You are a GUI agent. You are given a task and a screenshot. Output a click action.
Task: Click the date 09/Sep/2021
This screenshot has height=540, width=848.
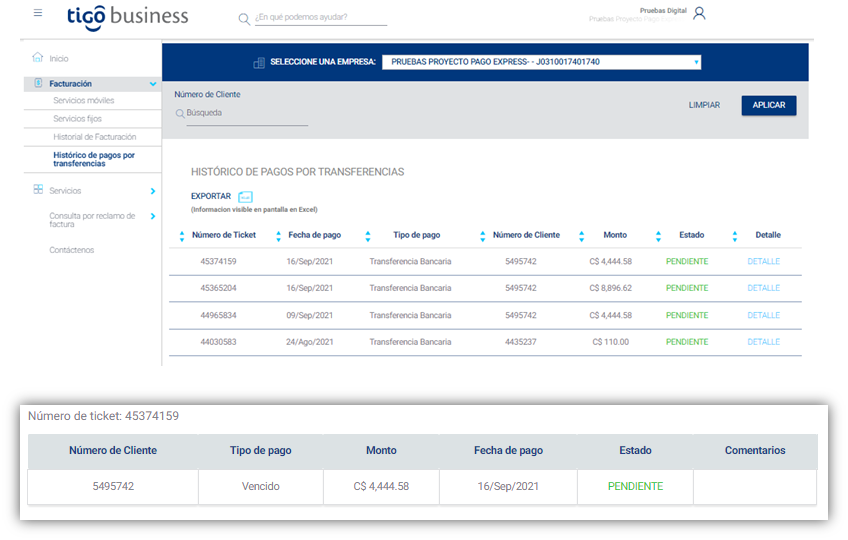[x=310, y=315]
